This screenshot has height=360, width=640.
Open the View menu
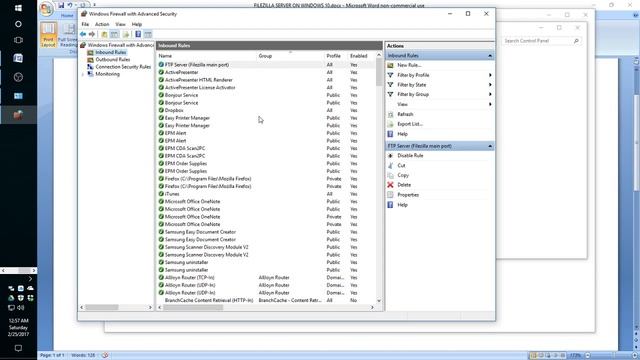coord(120,24)
